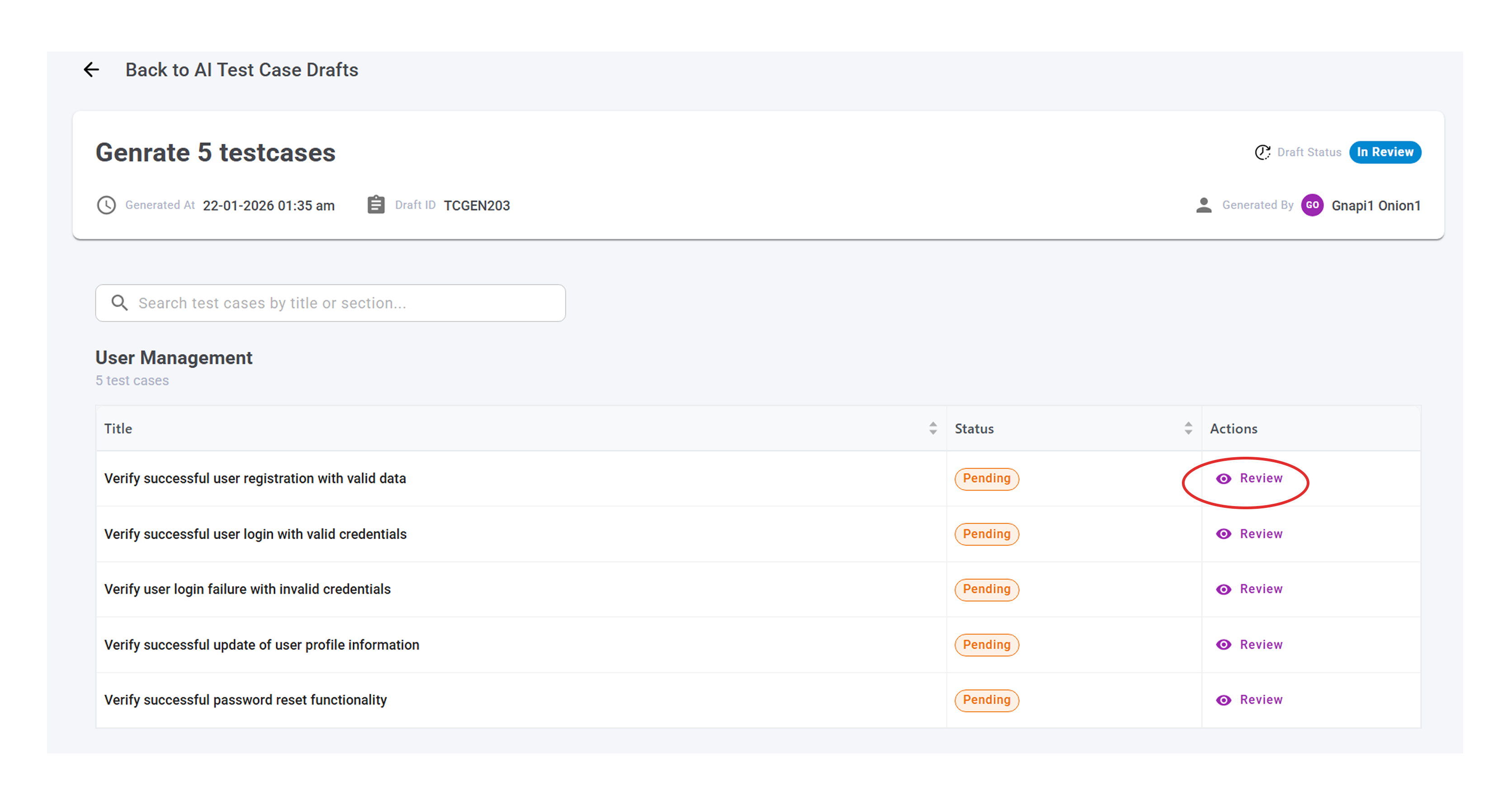The image size is (1512, 805).
Task: Click the GO user avatar
Action: tap(1312, 205)
